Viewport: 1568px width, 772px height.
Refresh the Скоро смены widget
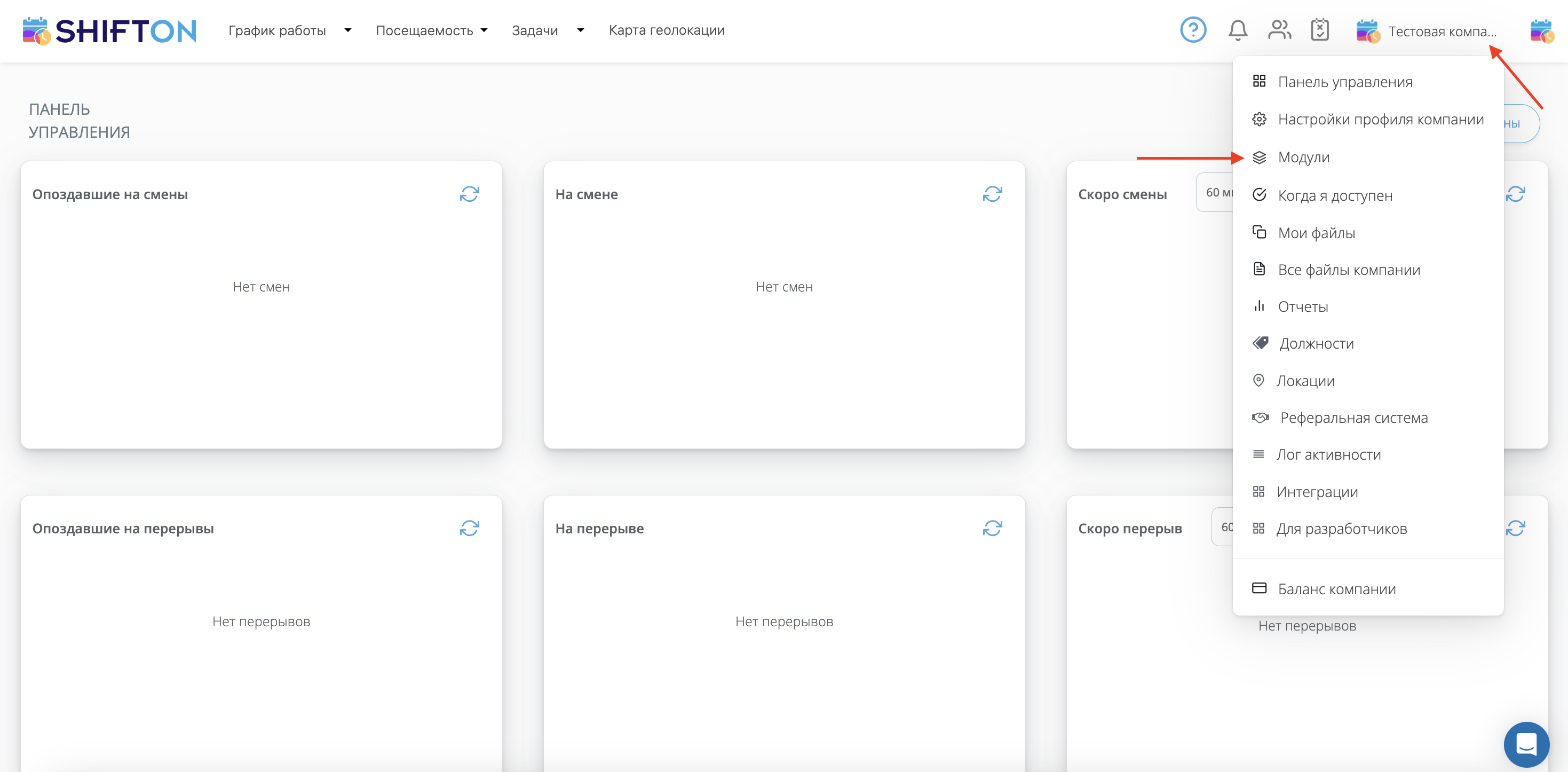(1516, 194)
